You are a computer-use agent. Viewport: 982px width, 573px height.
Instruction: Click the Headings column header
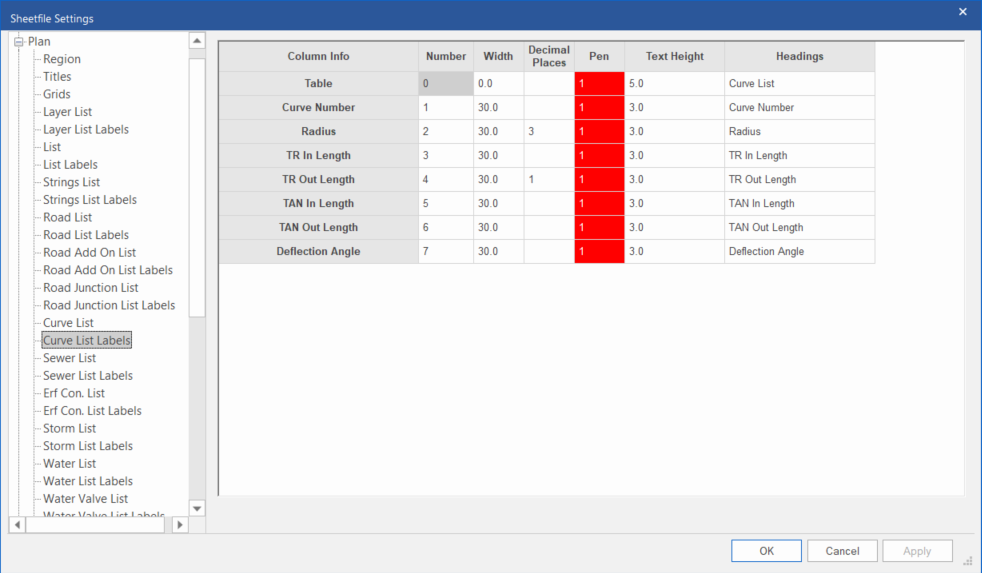tap(799, 57)
